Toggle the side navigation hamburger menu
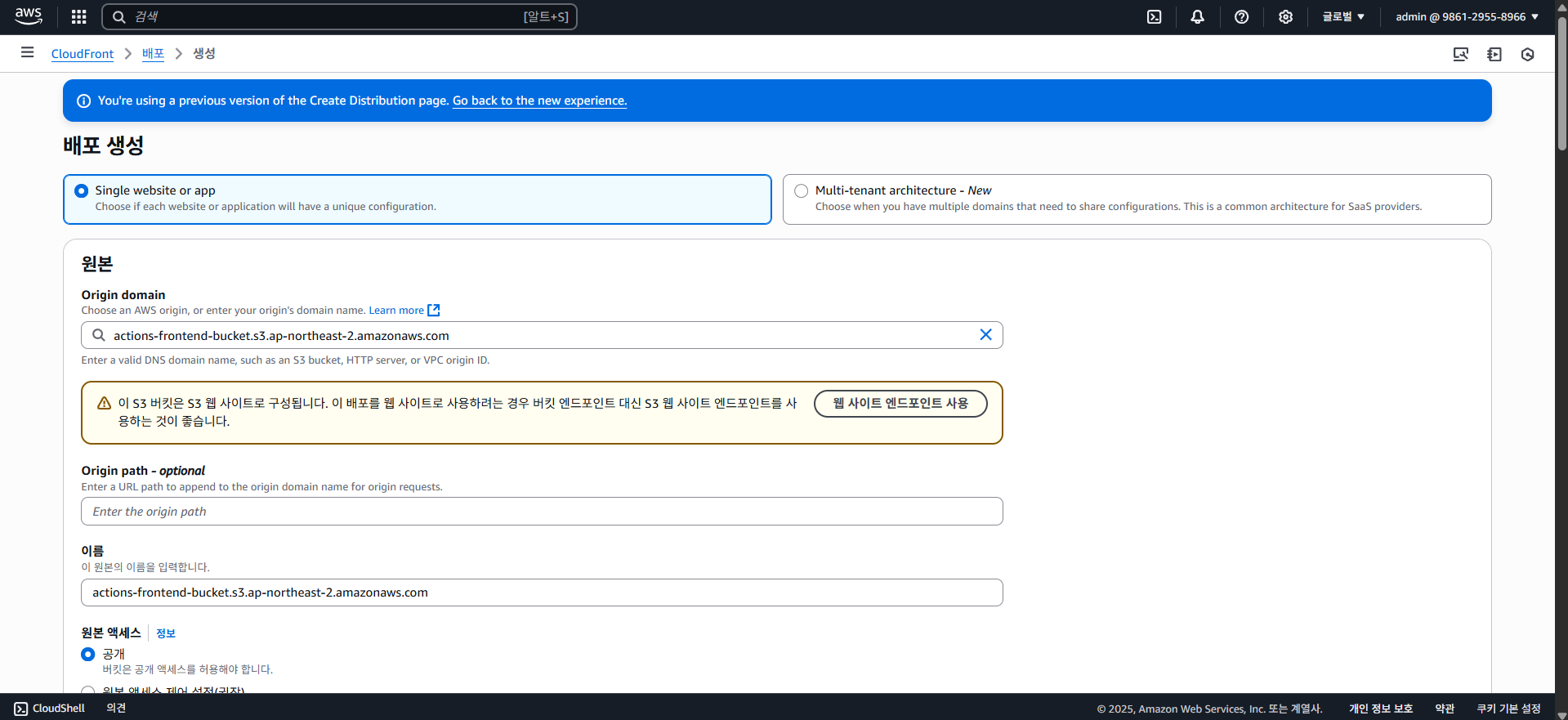1568x720 pixels. pos(27,52)
